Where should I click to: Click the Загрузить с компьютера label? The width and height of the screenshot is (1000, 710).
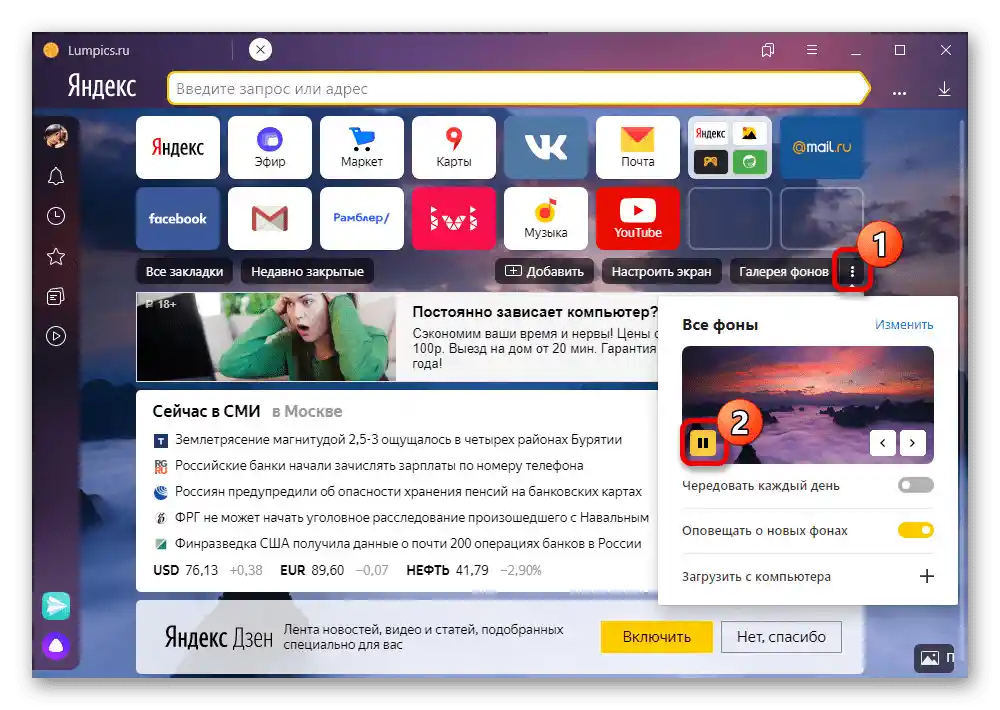point(756,577)
